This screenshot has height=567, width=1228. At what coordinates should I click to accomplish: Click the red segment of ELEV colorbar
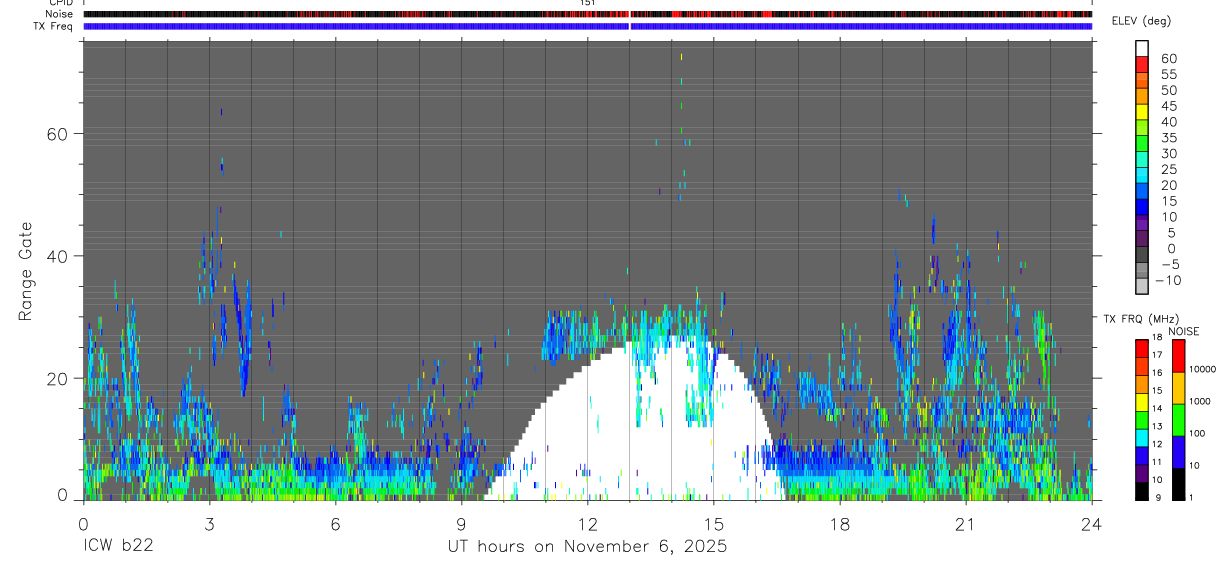pyautogui.click(x=1141, y=65)
